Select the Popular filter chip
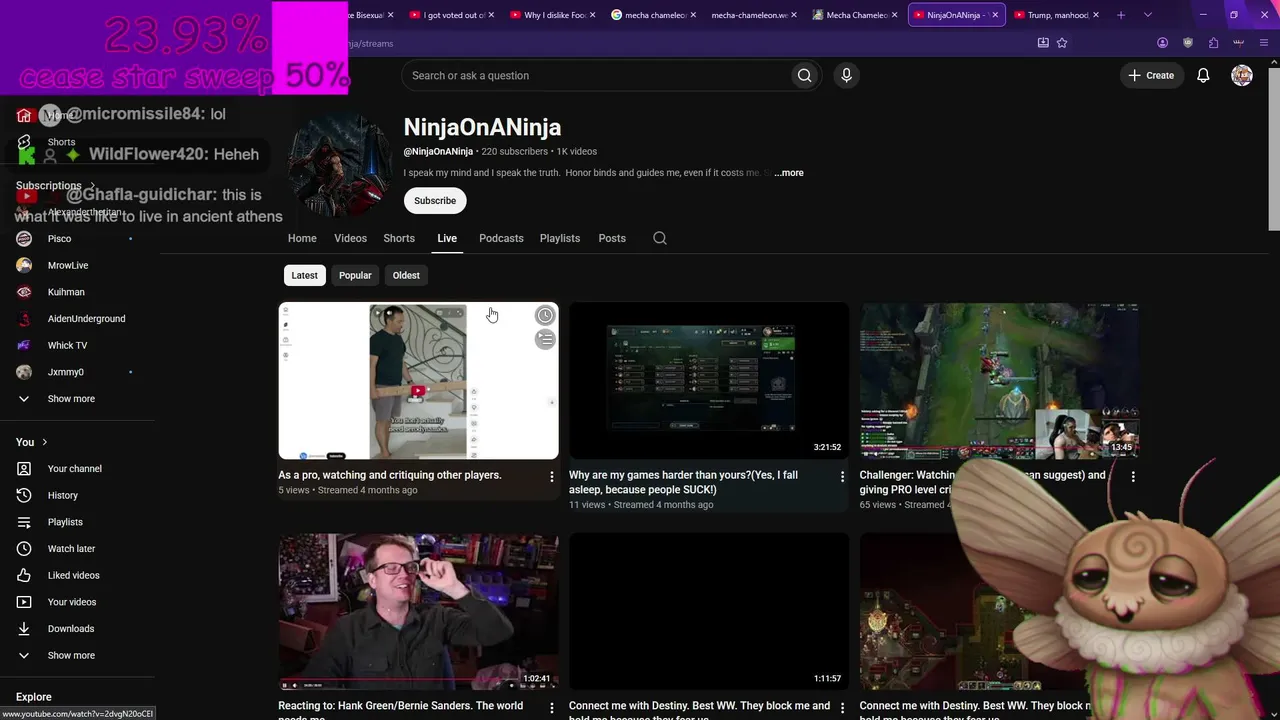Image resolution: width=1280 pixels, height=720 pixels. point(355,276)
